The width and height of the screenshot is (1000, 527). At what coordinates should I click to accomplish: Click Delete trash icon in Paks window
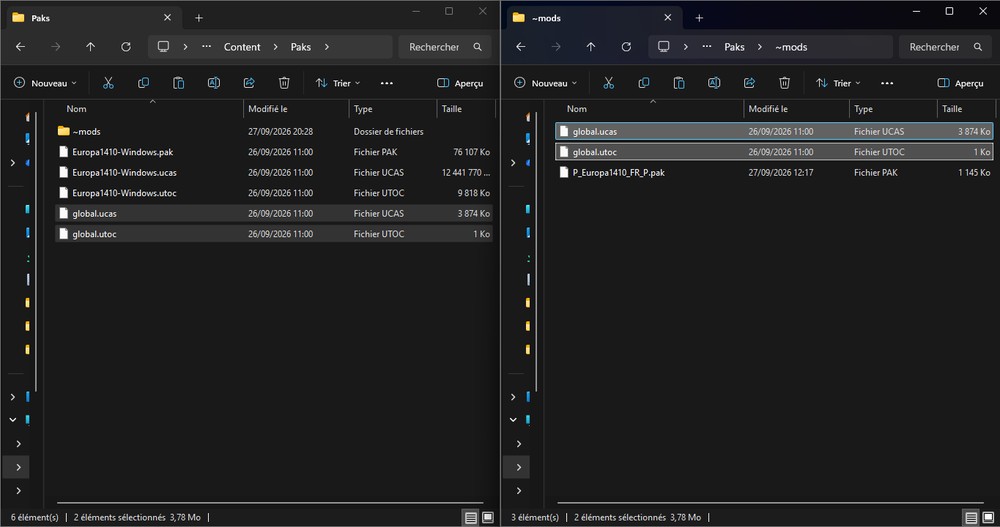(284, 83)
